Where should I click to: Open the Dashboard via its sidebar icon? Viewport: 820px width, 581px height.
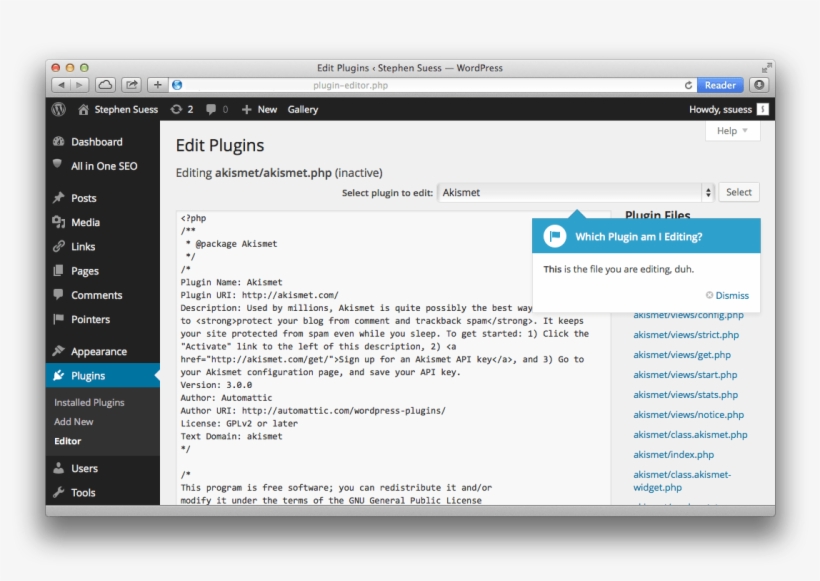(x=60, y=142)
